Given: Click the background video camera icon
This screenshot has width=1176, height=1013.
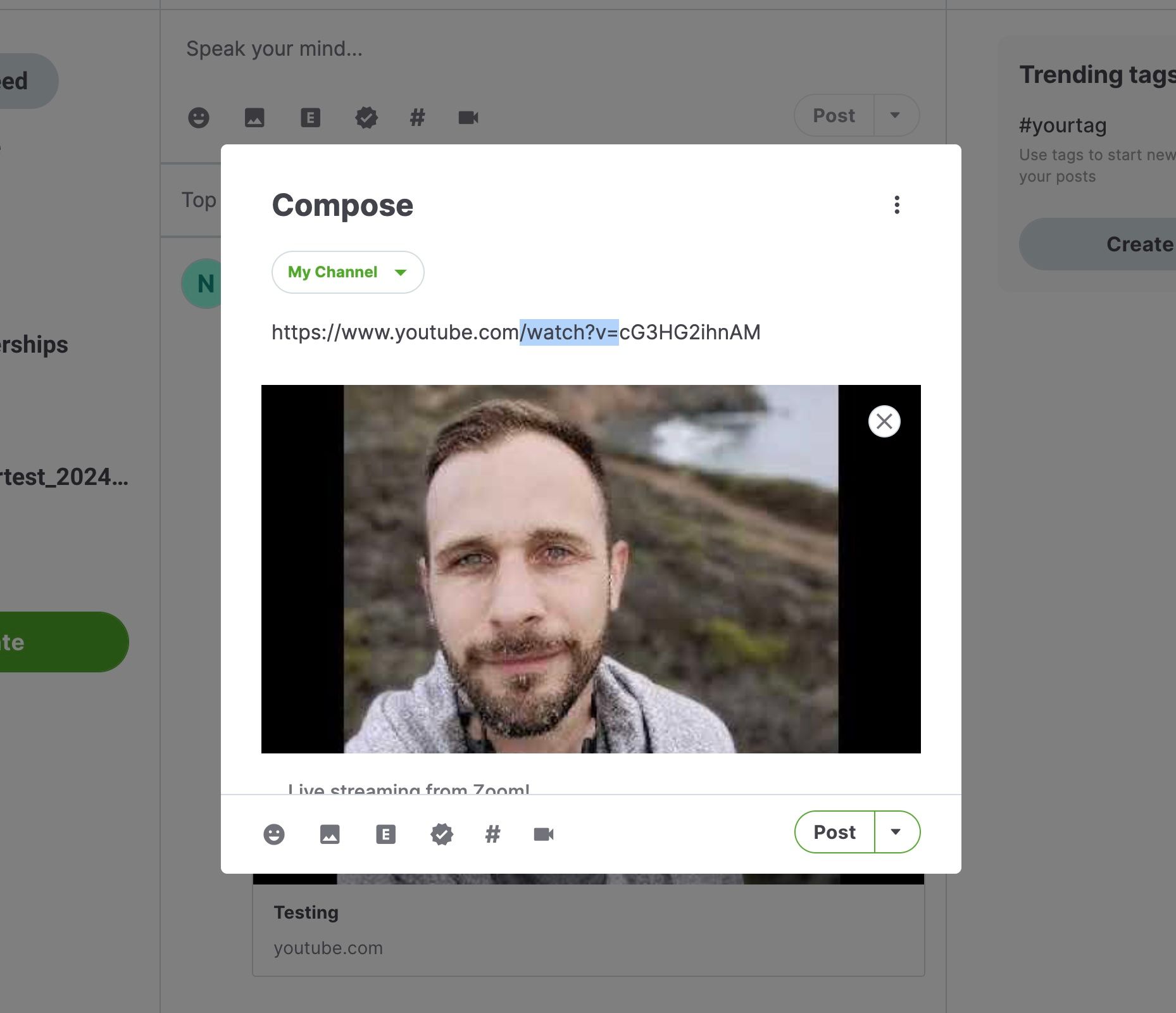Looking at the screenshot, I should (468, 118).
